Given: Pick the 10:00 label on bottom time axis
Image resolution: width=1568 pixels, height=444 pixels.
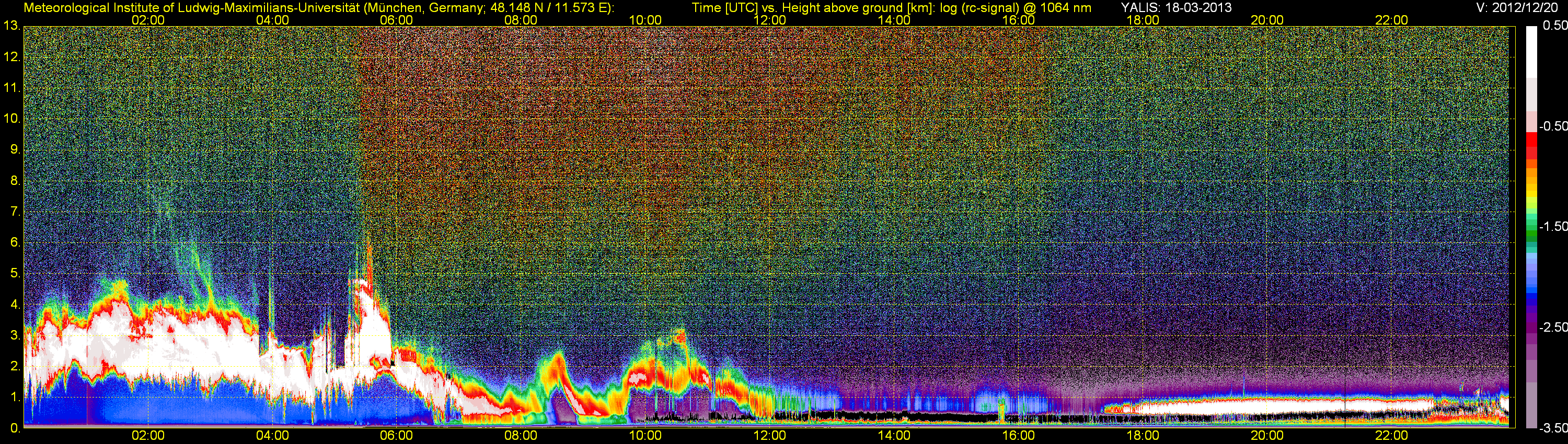Looking at the screenshot, I should pyautogui.click(x=645, y=436).
